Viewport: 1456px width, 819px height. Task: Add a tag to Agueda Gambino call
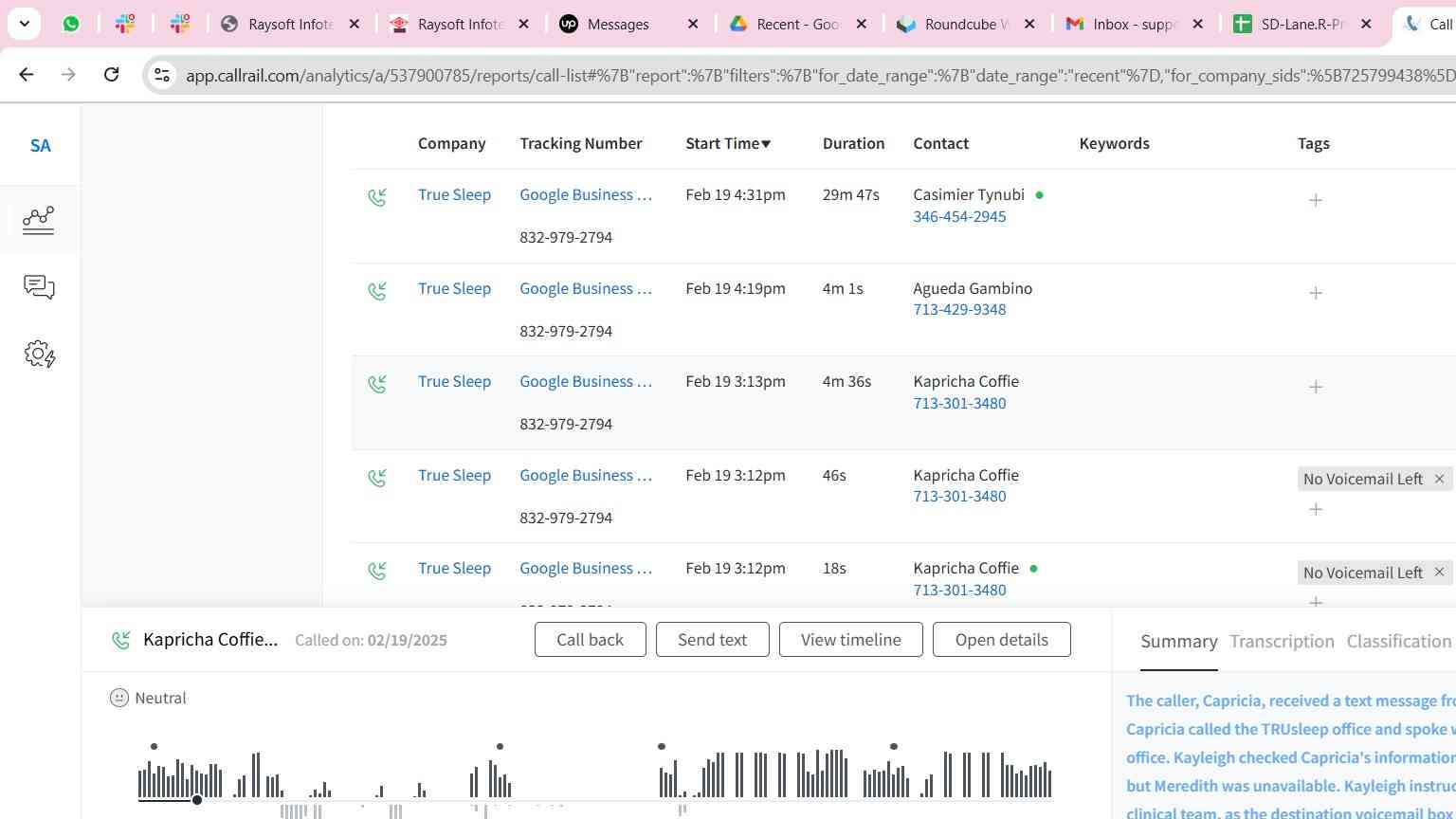tap(1316, 293)
